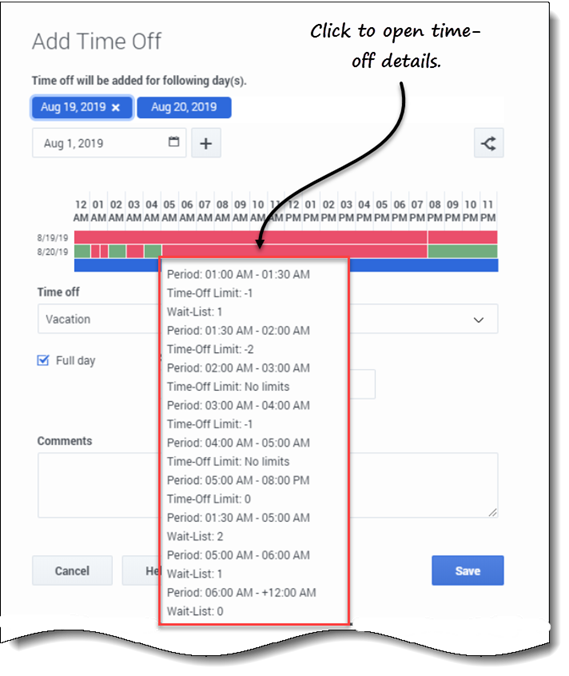Click the 8/19/19 row after 08 PM
The height and width of the screenshot is (676, 569).
[463, 237]
